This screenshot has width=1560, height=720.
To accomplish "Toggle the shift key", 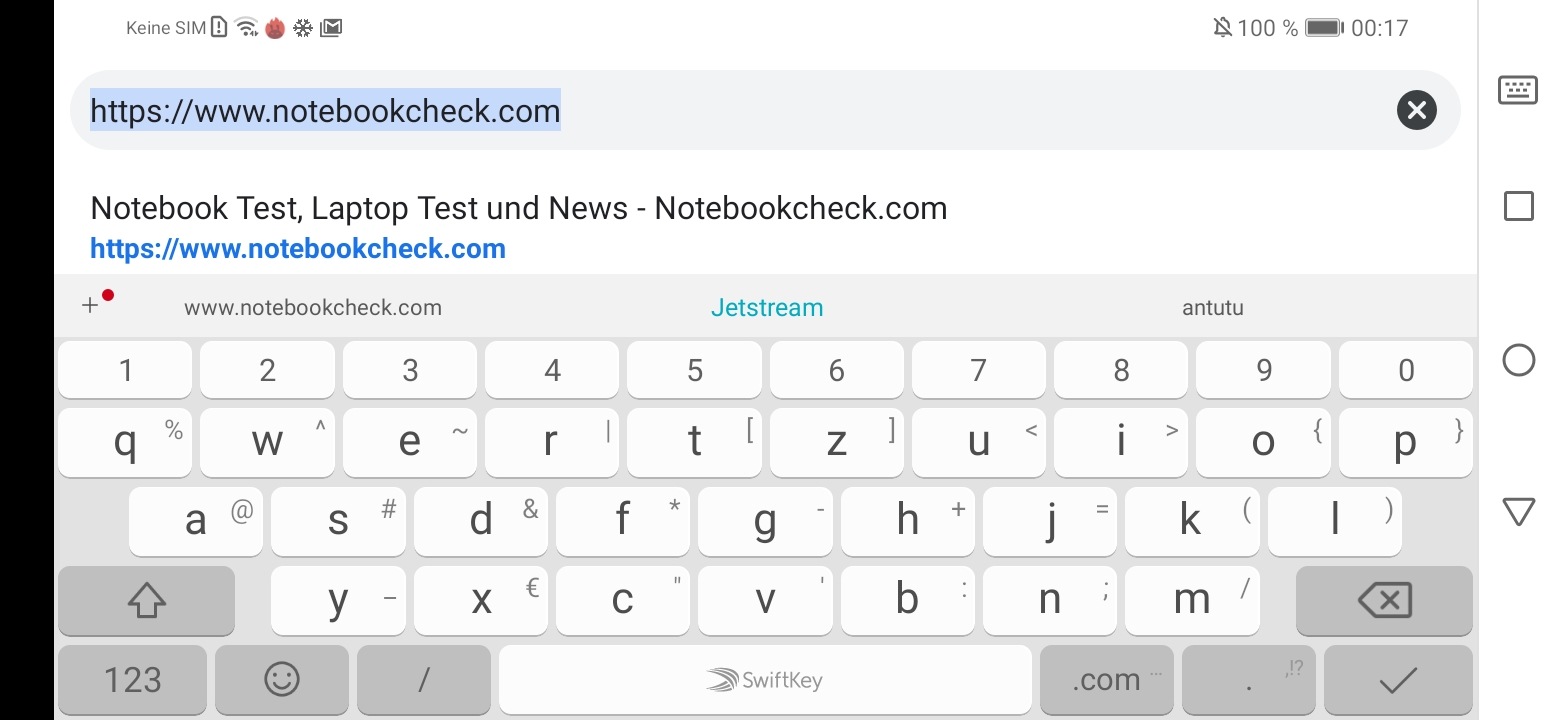I will click(146, 600).
